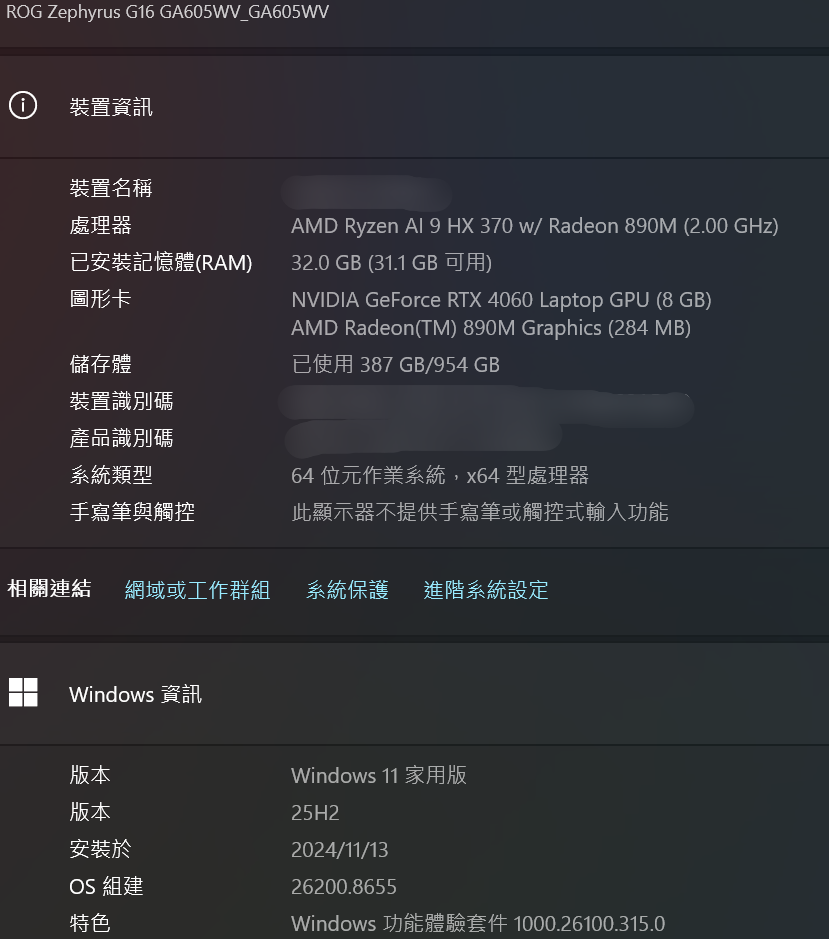The image size is (829, 939).
Task: Click the OS build 26200.8655 value
Action: [x=344, y=887]
